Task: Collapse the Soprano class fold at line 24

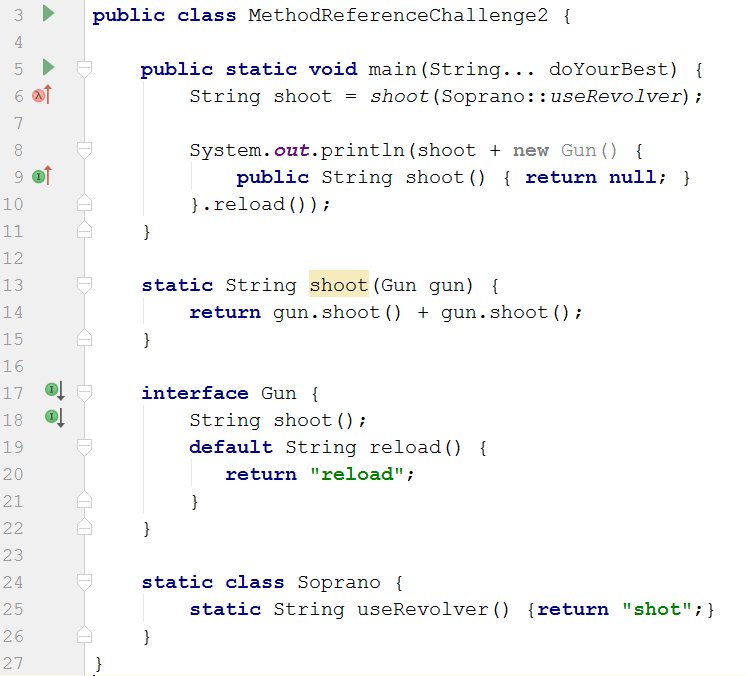Action: tap(84, 582)
